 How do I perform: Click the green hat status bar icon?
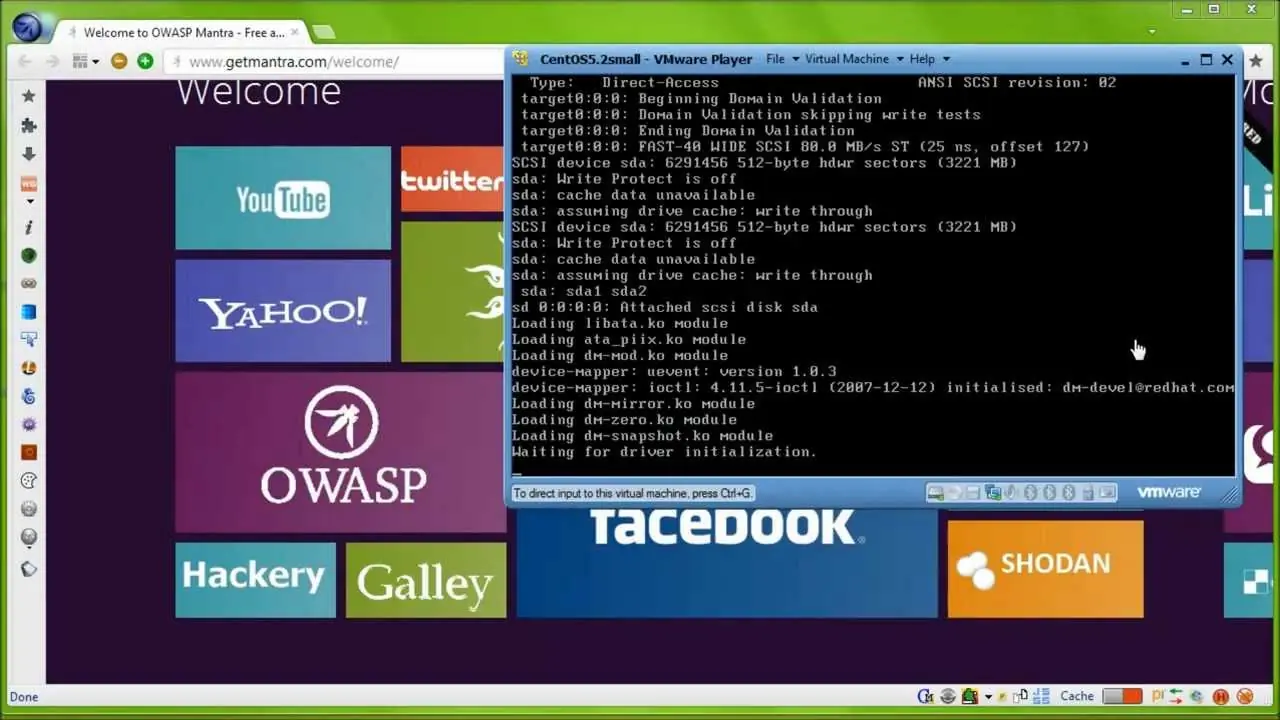[969, 696]
